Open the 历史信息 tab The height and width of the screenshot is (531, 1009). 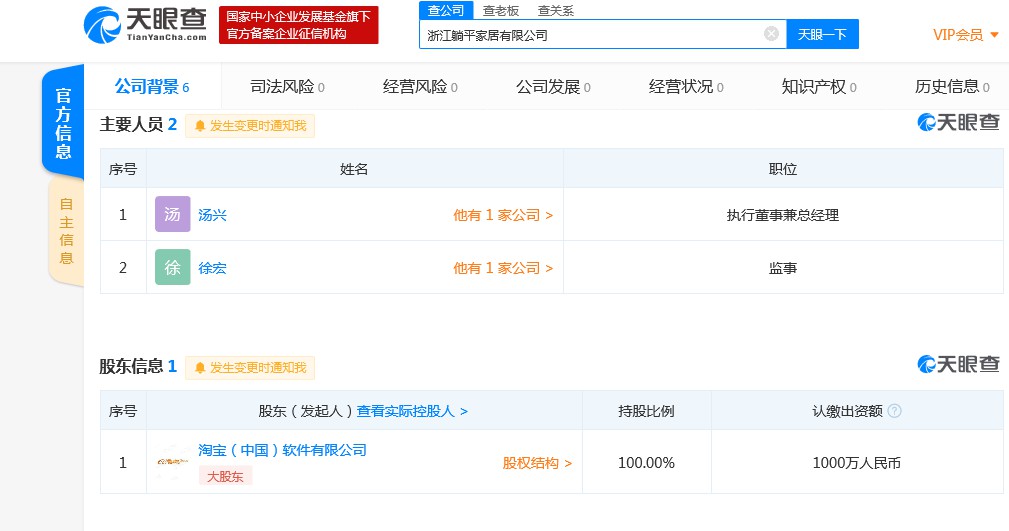coord(952,86)
